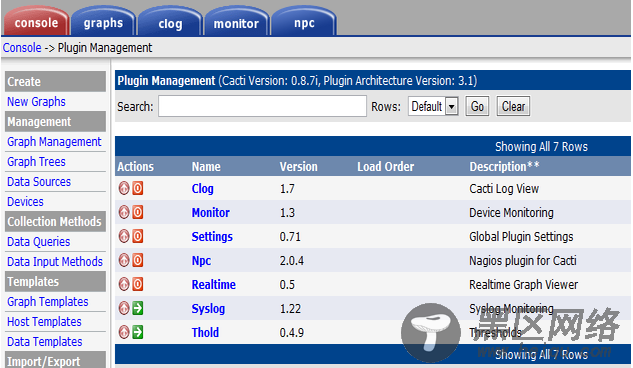This screenshot has width=633, height=368.
Task: Uninstall the Realtime plugin via its round red icon
Action: tap(124, 284)
